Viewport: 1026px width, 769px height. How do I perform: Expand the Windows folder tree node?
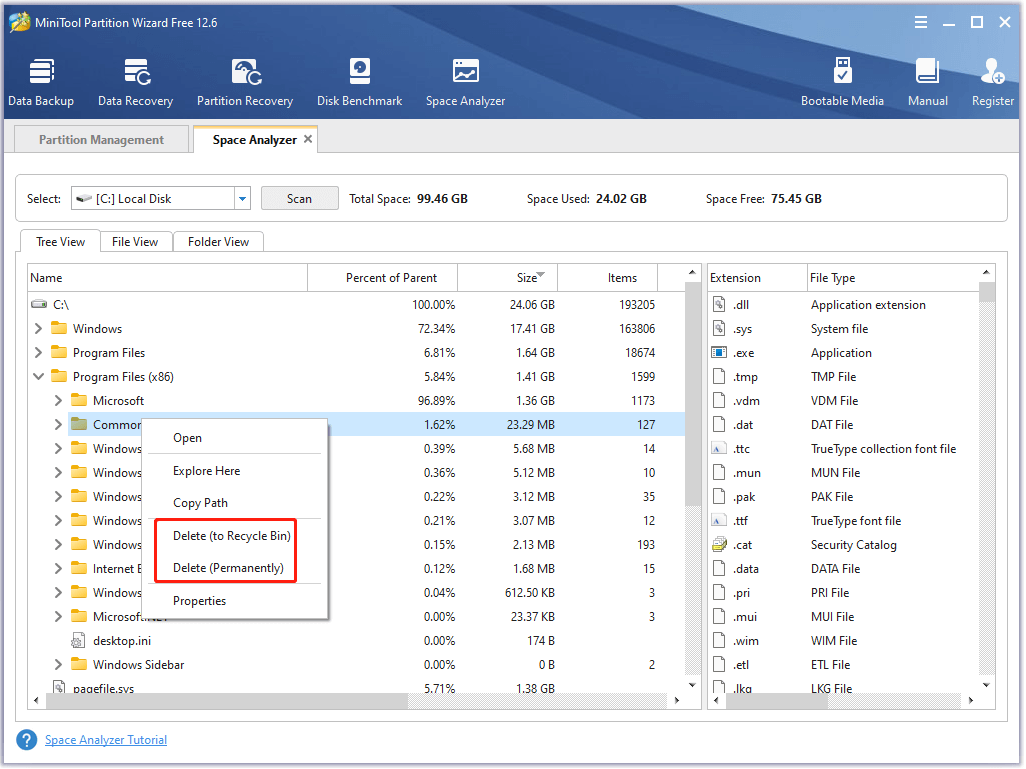click(38, 329)
